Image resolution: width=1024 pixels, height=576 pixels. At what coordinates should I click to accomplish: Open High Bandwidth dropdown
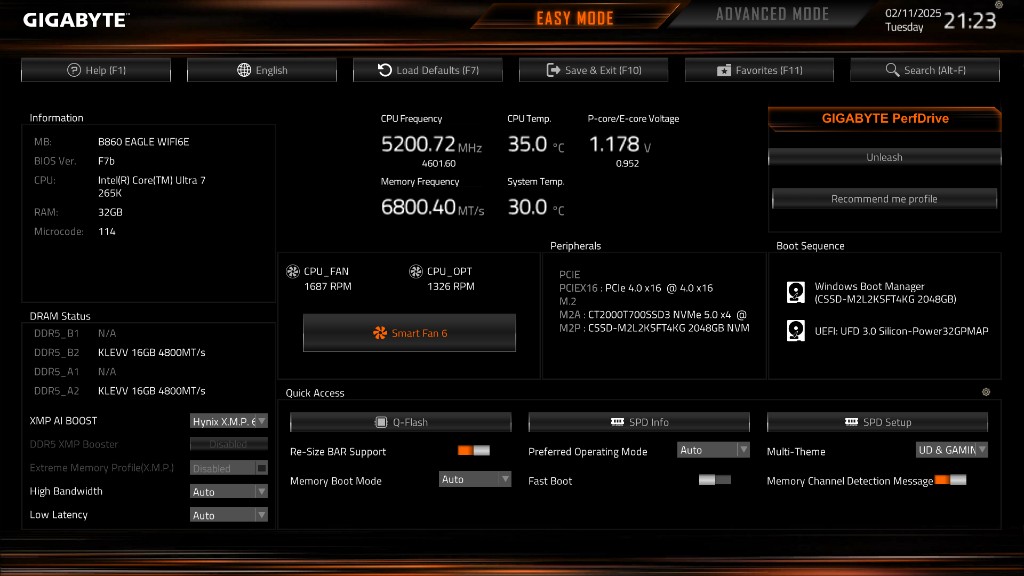tap(229, 492)
